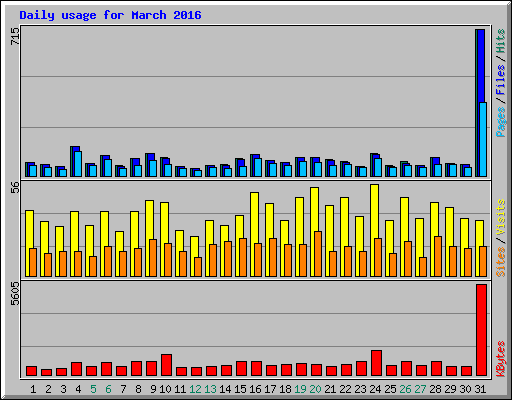Click day 14 on the x-axis
The height and width of the screenshot is (400, 512).
(225, 389)
